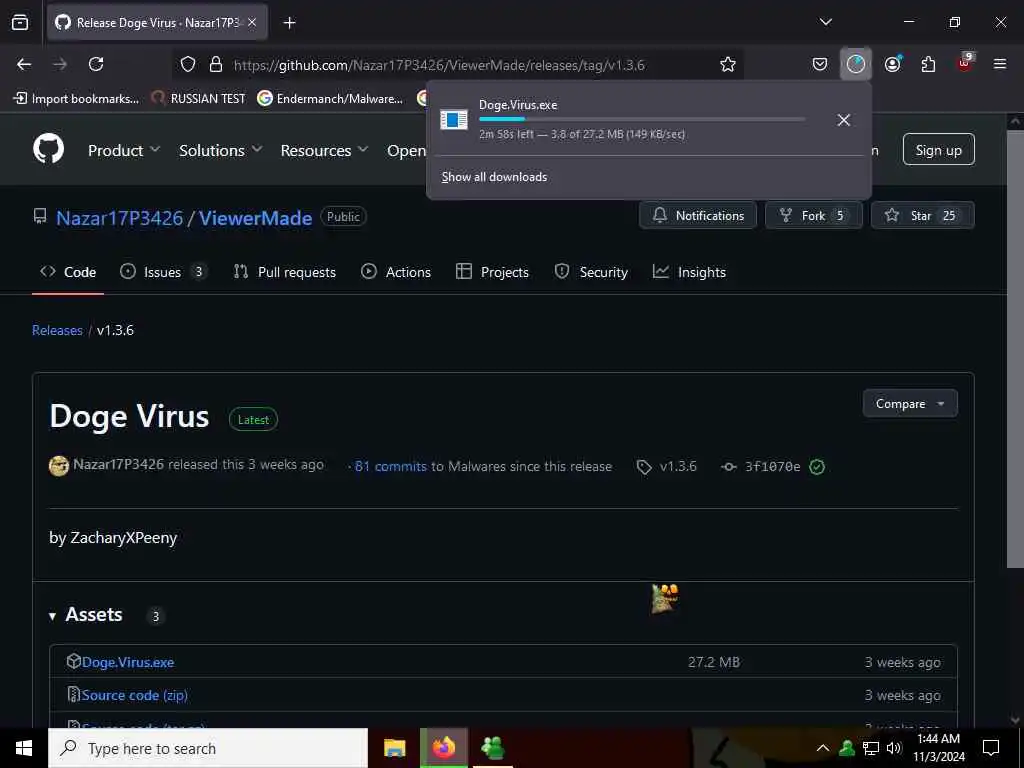The image size is (1024, 768).
Task: Open the Firefox hamburger menu
Action: [x=1000, y=64]
